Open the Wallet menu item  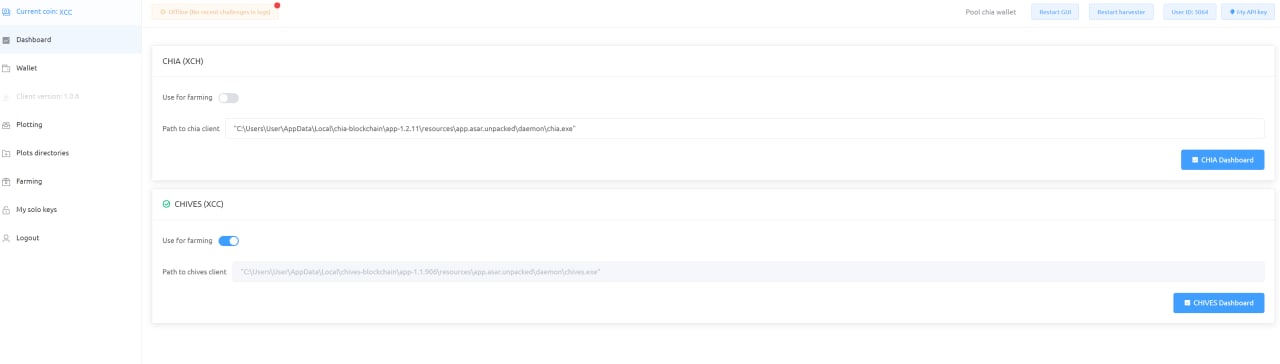click(x=70, y=68)
